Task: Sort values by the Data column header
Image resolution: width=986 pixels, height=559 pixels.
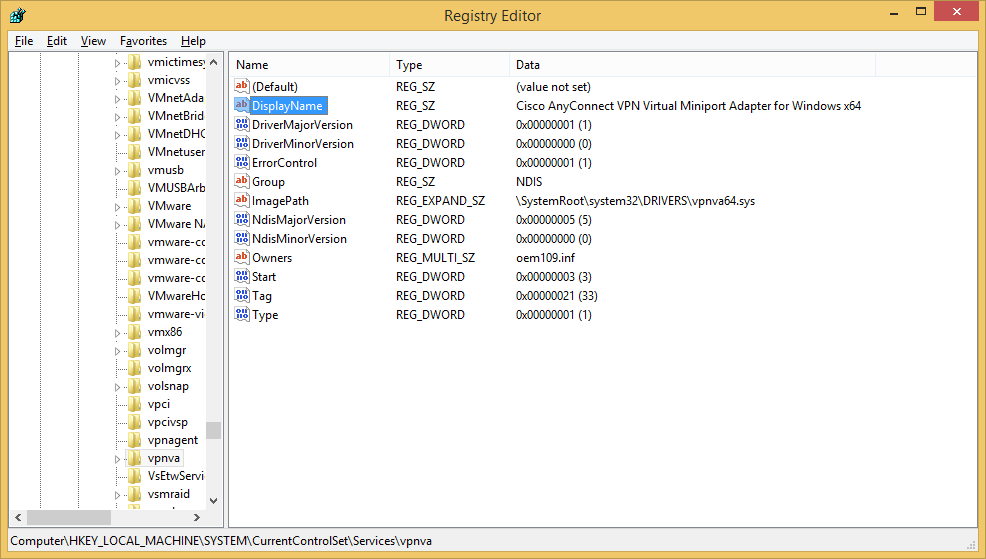Action: pos(692,64)
